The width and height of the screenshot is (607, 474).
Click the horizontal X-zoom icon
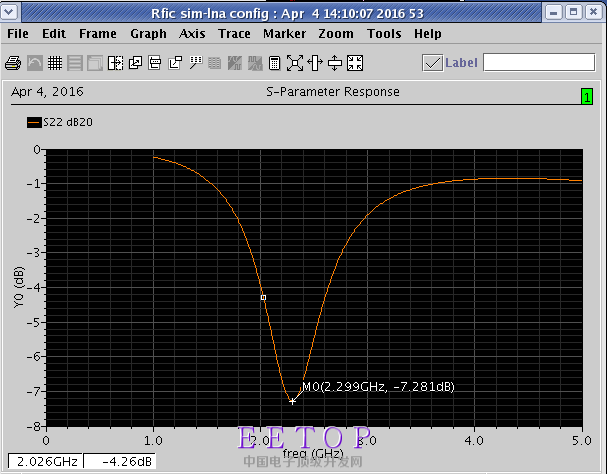click(x=315, y=63)
